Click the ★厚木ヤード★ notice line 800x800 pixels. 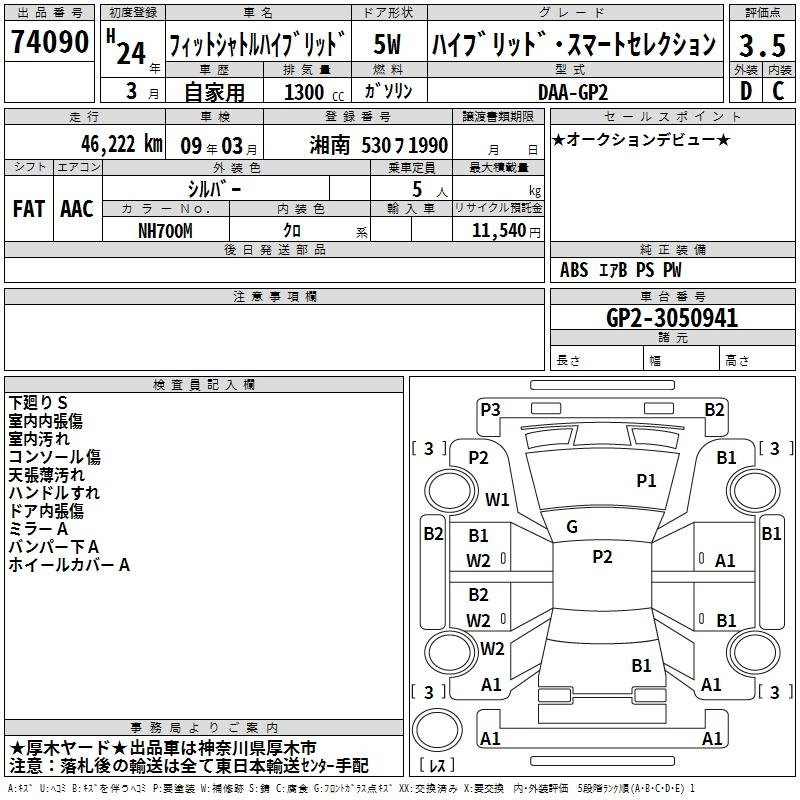click(x=163, y=748)
